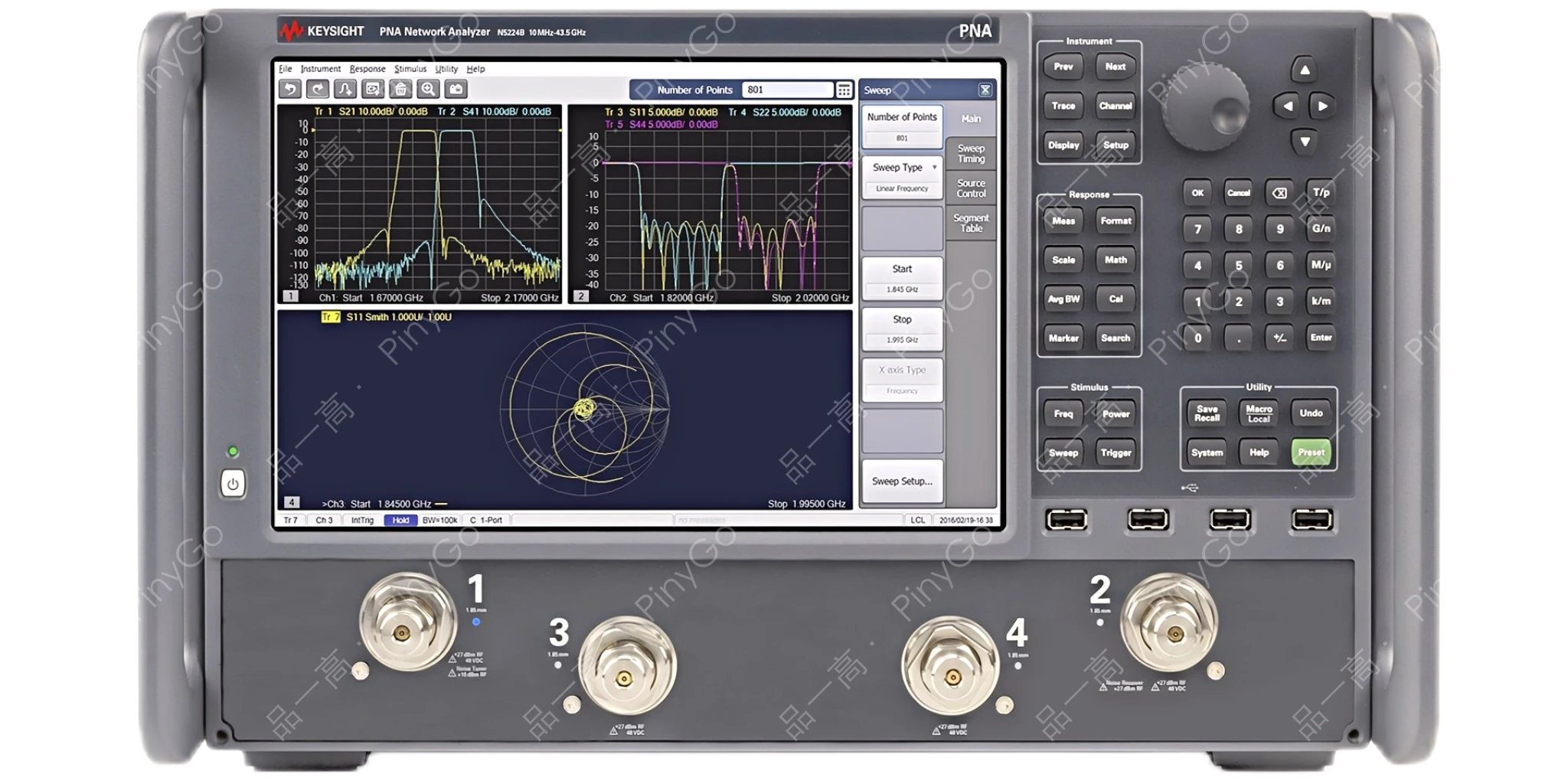Click the front panel rotary knob
Viewport: 1568px width, 784px height.
pos(1205,106)
